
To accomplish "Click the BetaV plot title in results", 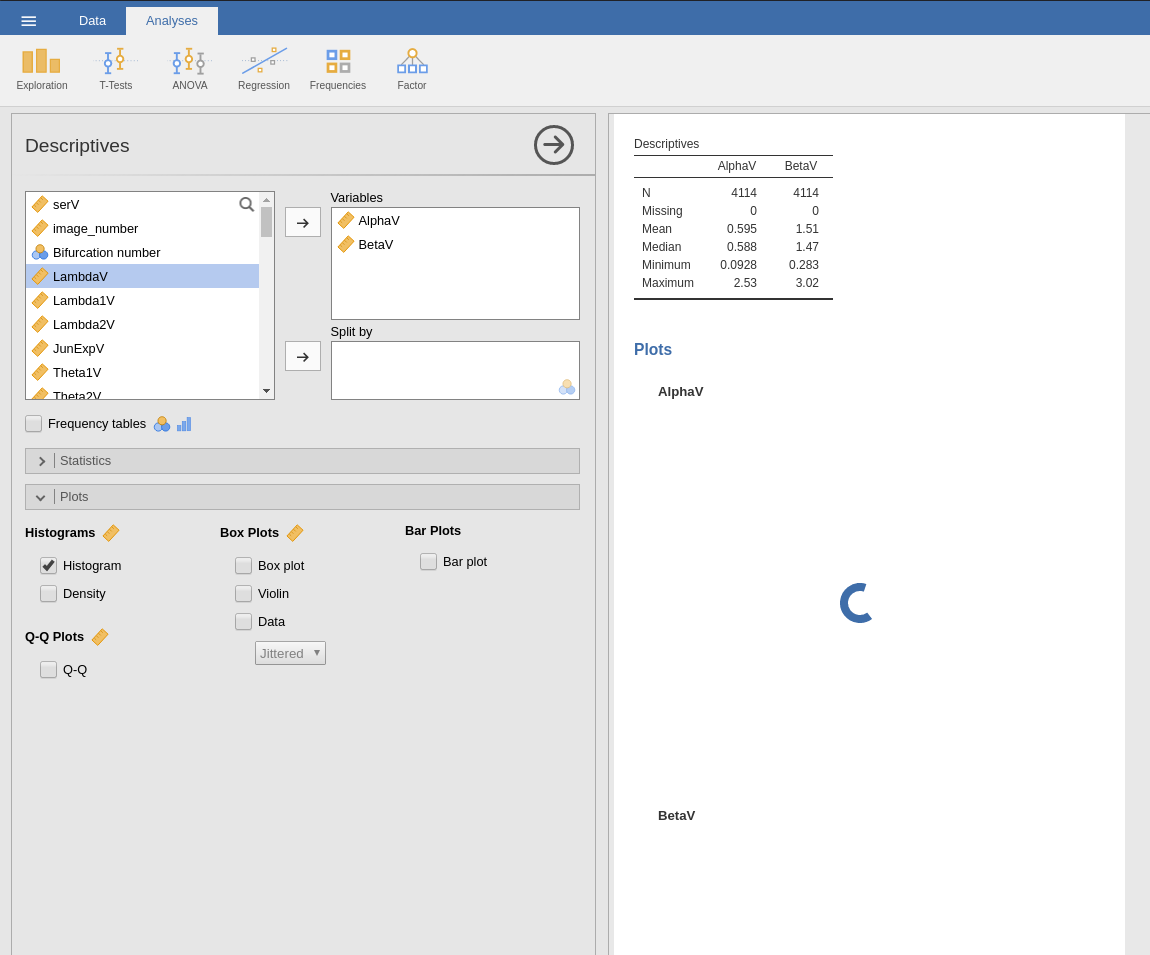I will 676,816.
